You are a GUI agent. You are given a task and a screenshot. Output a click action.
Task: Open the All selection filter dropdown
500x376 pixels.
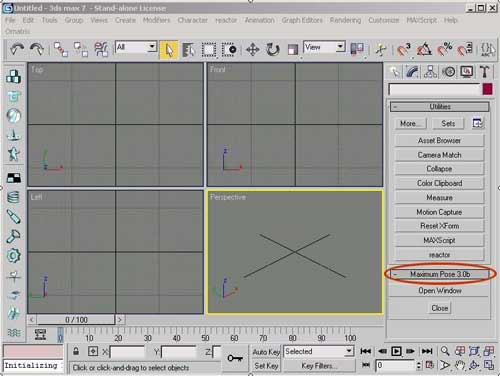(136, 47)
